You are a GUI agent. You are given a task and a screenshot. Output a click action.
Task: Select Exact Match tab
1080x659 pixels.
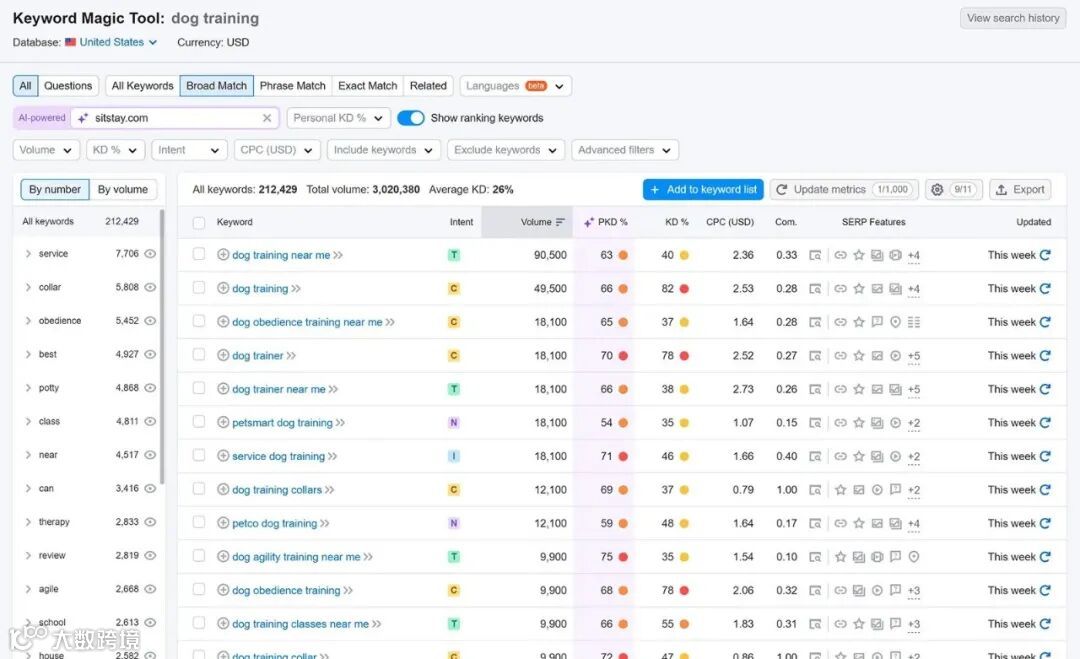[368, 85]
